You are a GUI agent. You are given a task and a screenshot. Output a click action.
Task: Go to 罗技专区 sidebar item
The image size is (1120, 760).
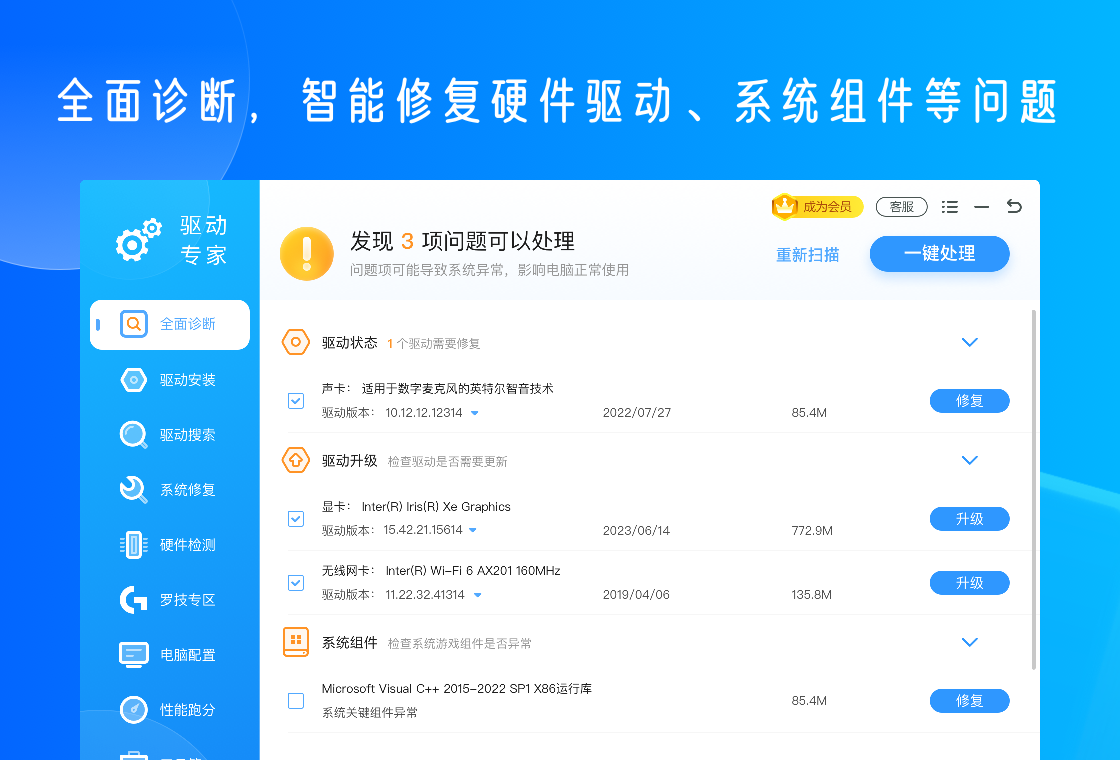170,600
